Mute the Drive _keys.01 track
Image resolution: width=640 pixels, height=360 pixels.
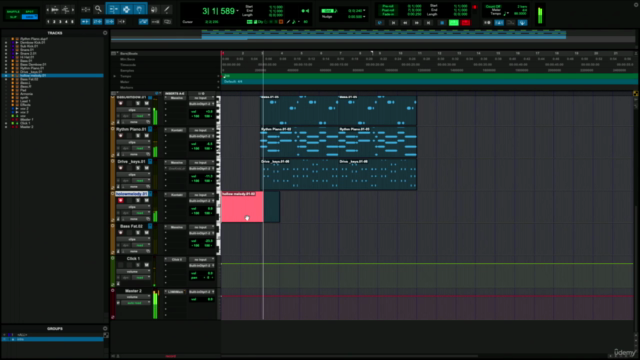[x=146, y=168]
